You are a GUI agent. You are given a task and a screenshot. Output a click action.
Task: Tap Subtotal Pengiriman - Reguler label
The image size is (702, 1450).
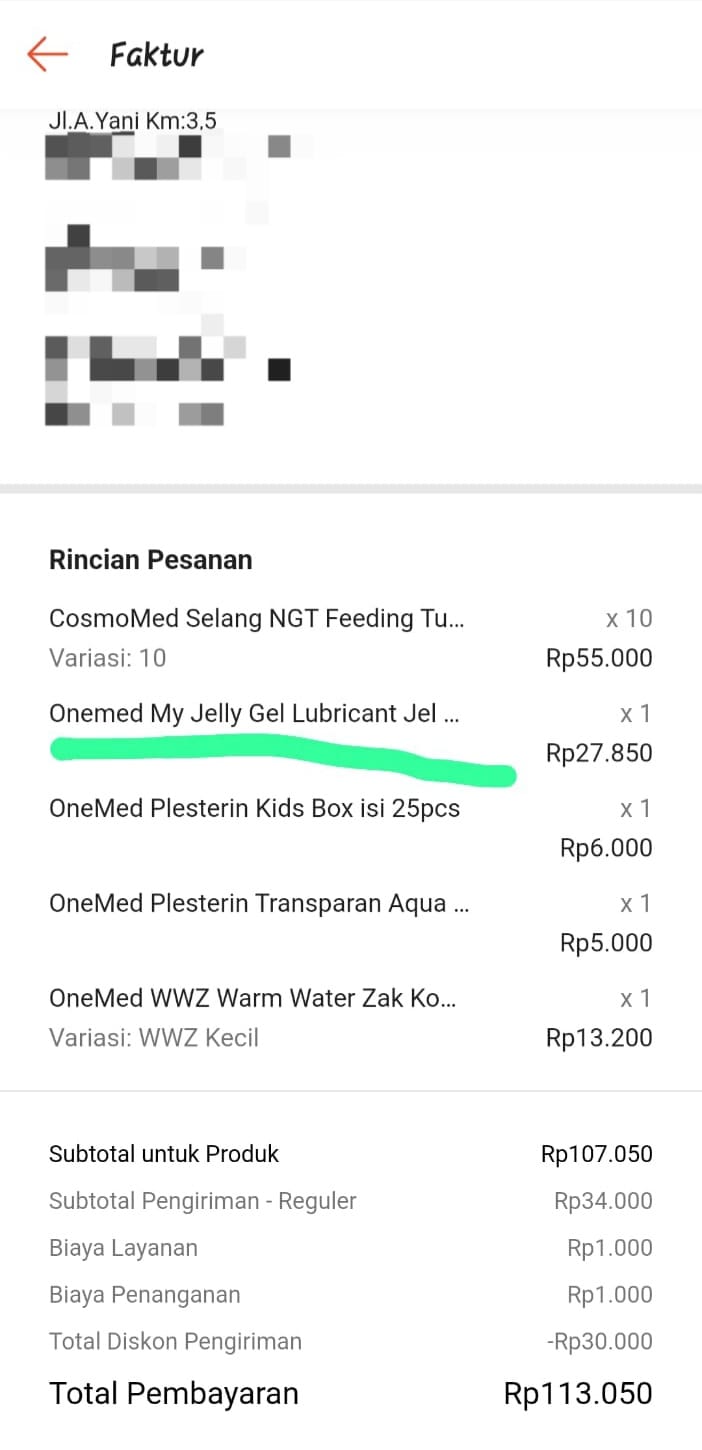click(x=202, y=1201)
